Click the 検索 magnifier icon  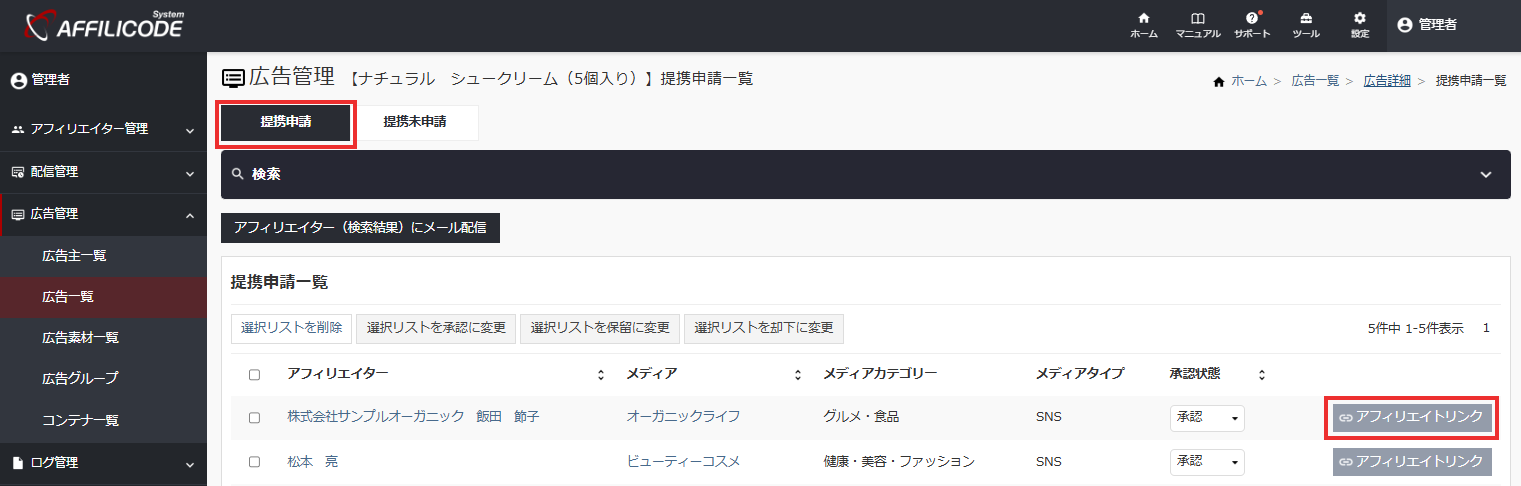tap(238, 174)
